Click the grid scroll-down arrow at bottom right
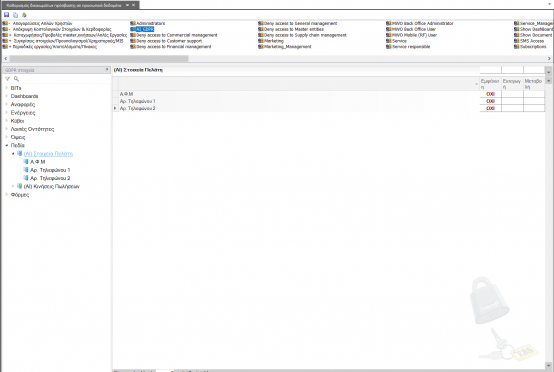 [x=549, y=365]
